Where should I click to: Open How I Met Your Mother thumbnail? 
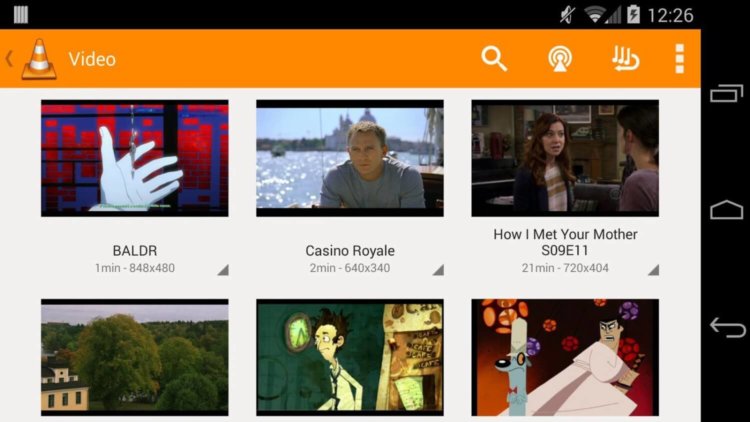565,157
